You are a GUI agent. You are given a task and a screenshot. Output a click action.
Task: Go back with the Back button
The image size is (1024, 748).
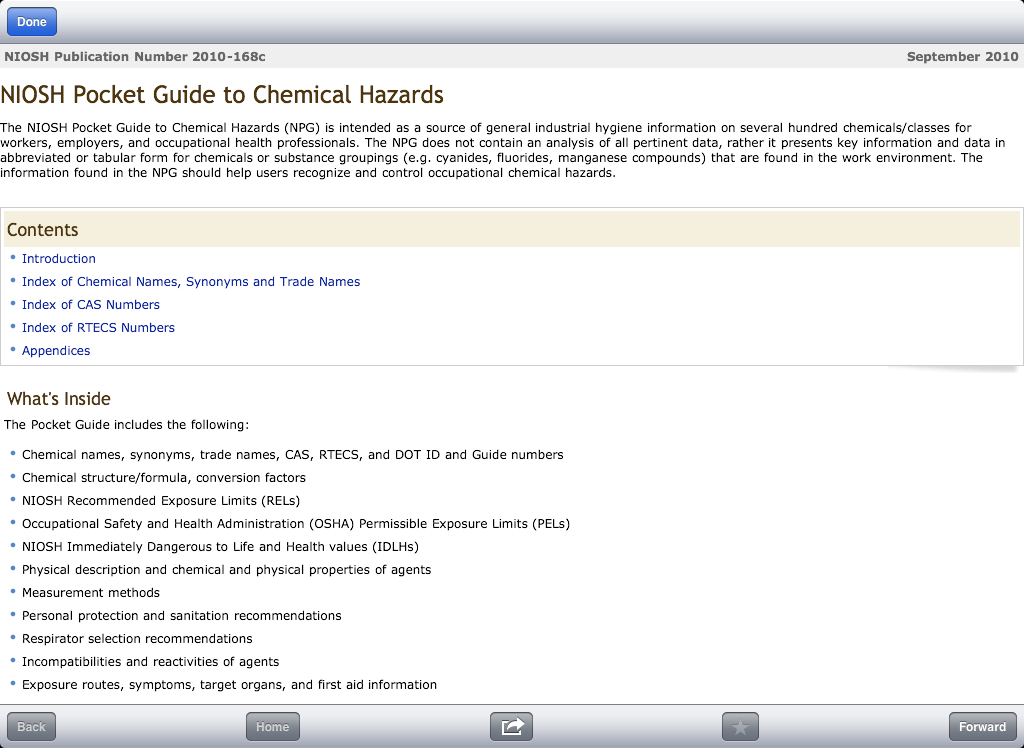[32, 727]
